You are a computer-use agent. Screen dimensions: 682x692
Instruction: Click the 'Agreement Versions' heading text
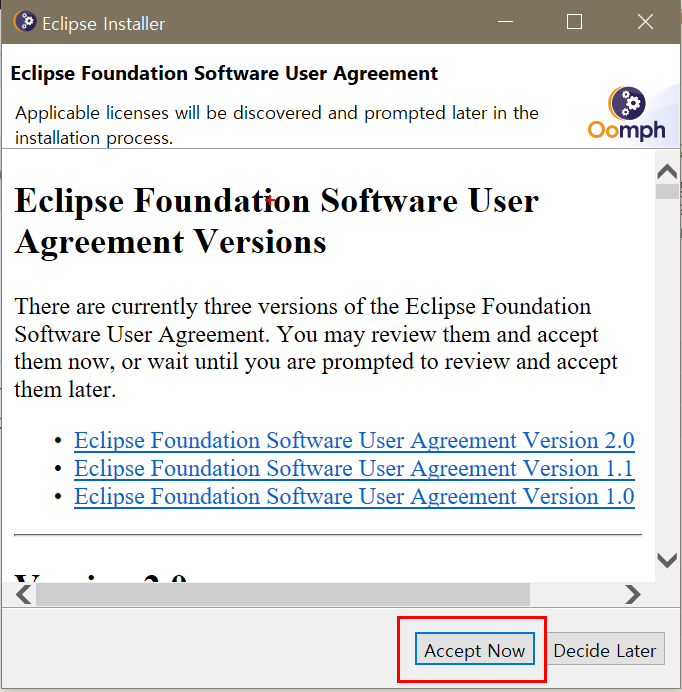(170, 242)
